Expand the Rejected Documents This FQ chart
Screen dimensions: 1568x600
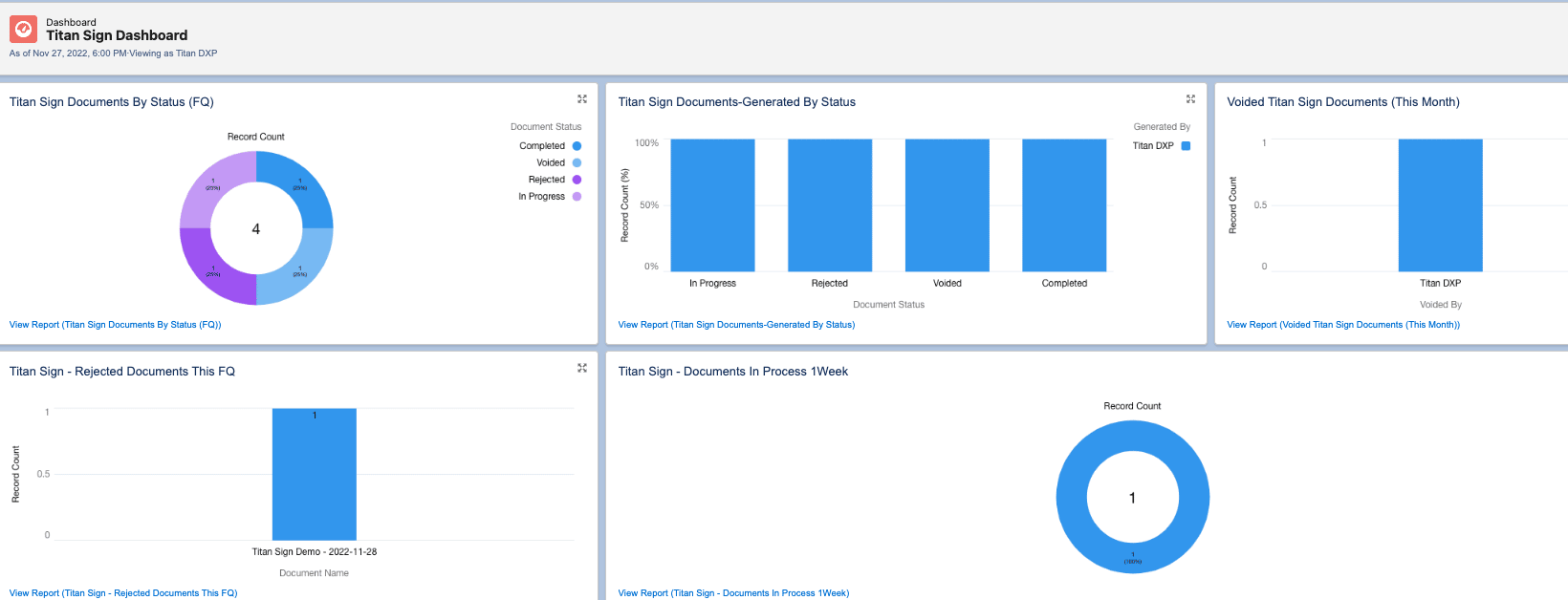tap(581, 368)
